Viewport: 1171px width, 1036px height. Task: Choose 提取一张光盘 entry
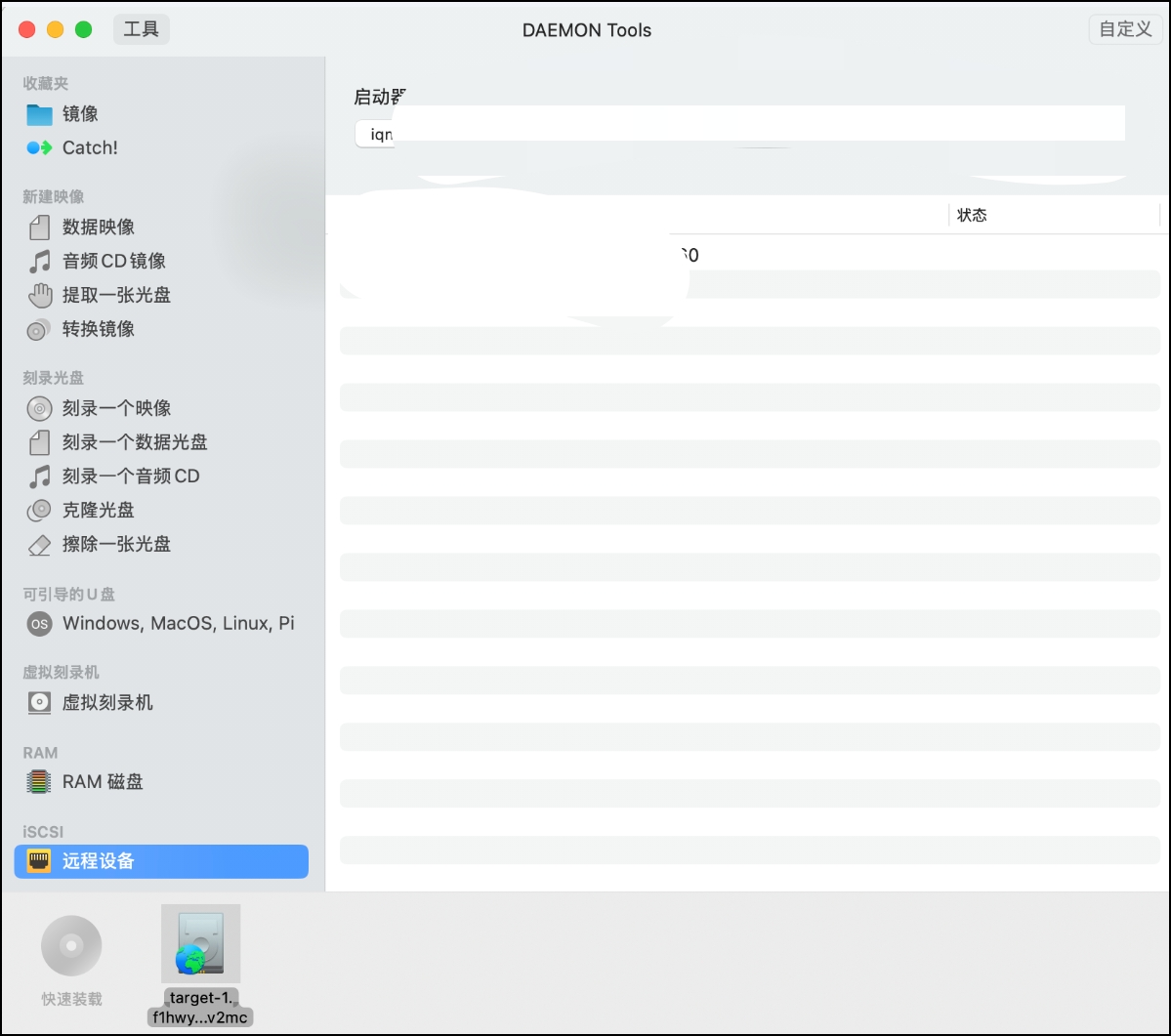click(116, 296)
